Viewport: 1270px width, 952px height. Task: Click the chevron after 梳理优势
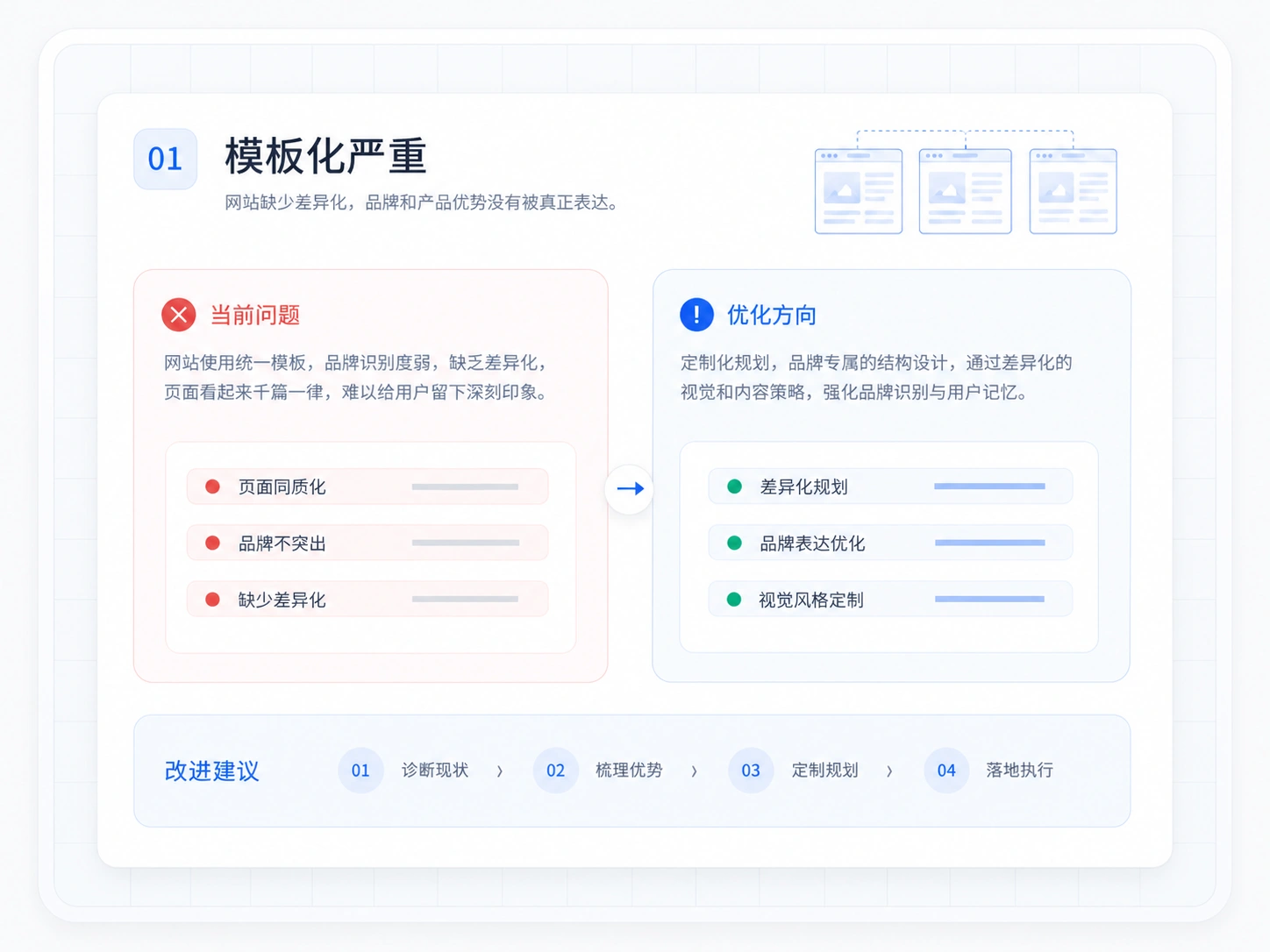point(695,771)
